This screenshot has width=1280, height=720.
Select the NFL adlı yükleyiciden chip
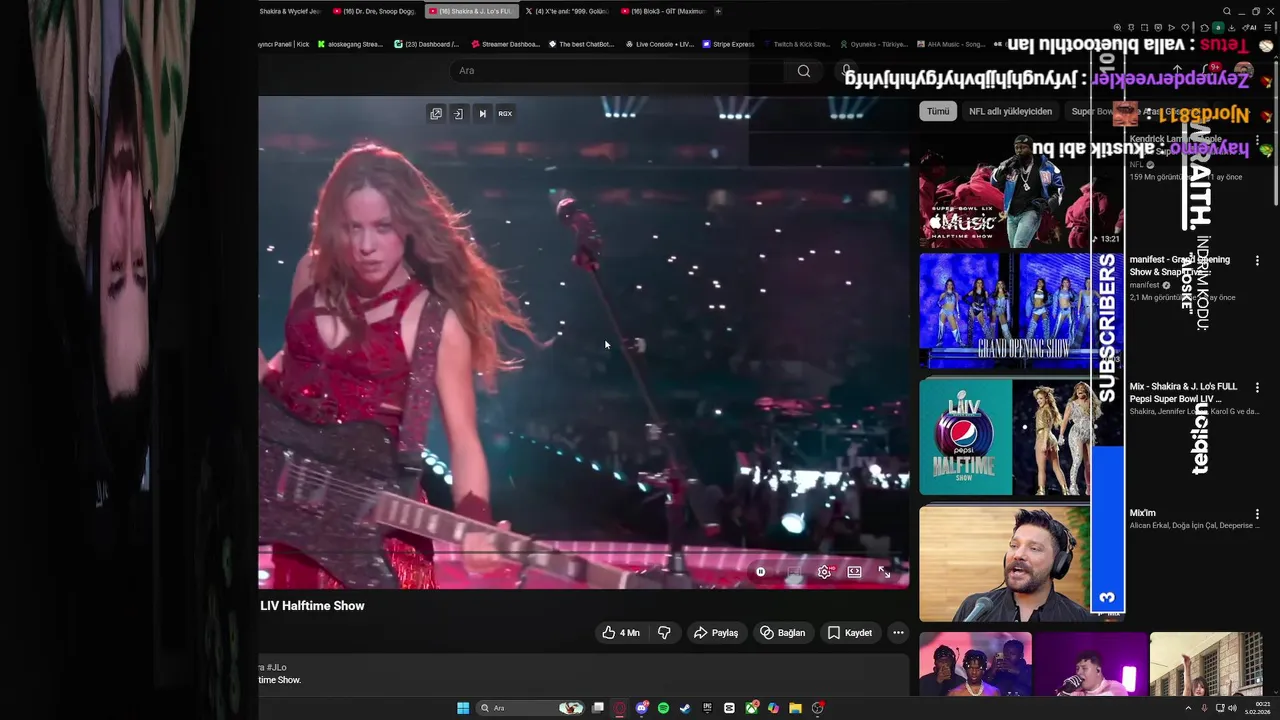click(1010, 112)
